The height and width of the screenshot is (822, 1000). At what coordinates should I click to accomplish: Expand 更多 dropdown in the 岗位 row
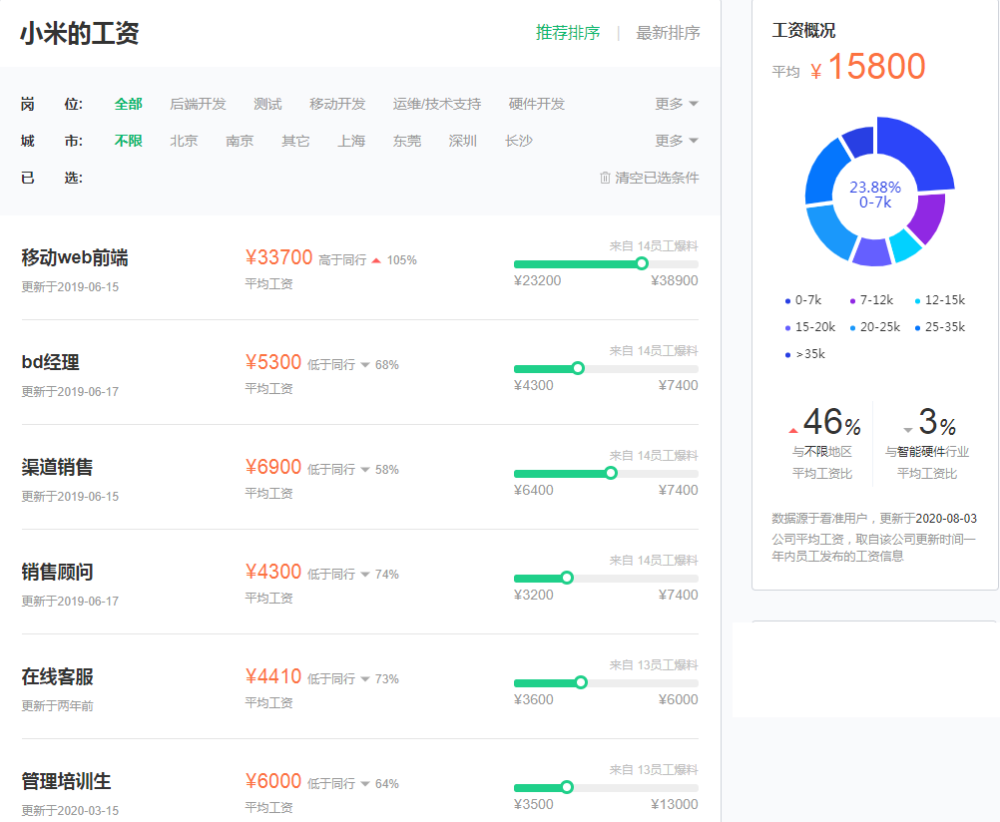[x=677, y=104]
